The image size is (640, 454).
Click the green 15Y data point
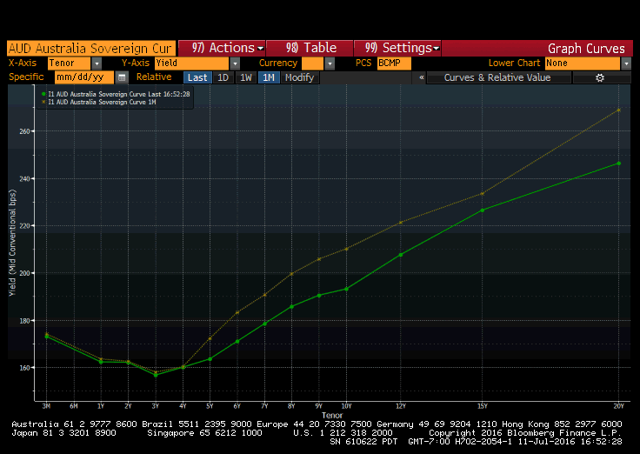pyautogui.click(x=482, y=210)
